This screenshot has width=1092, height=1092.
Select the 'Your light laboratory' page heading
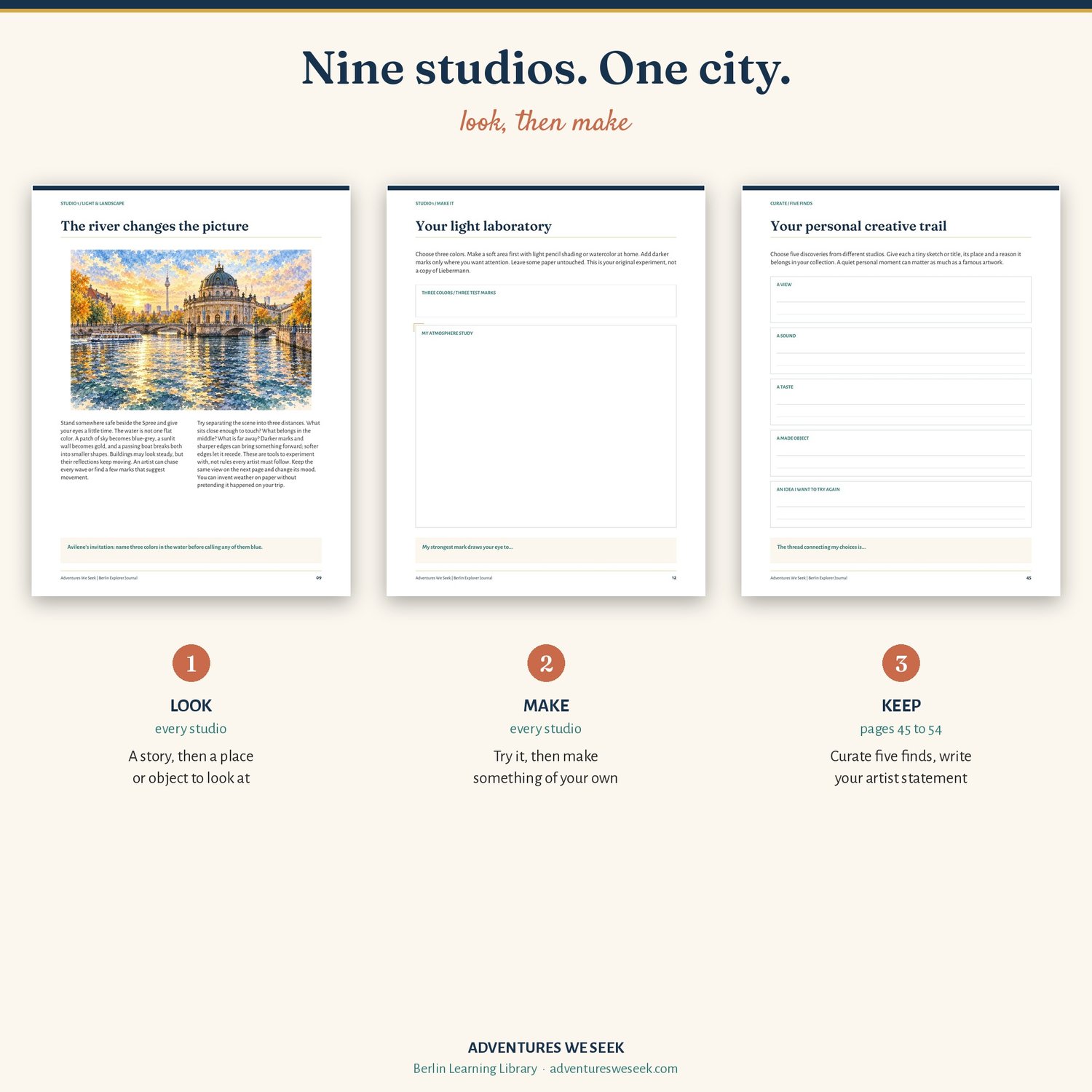click(x=483, y=226)
